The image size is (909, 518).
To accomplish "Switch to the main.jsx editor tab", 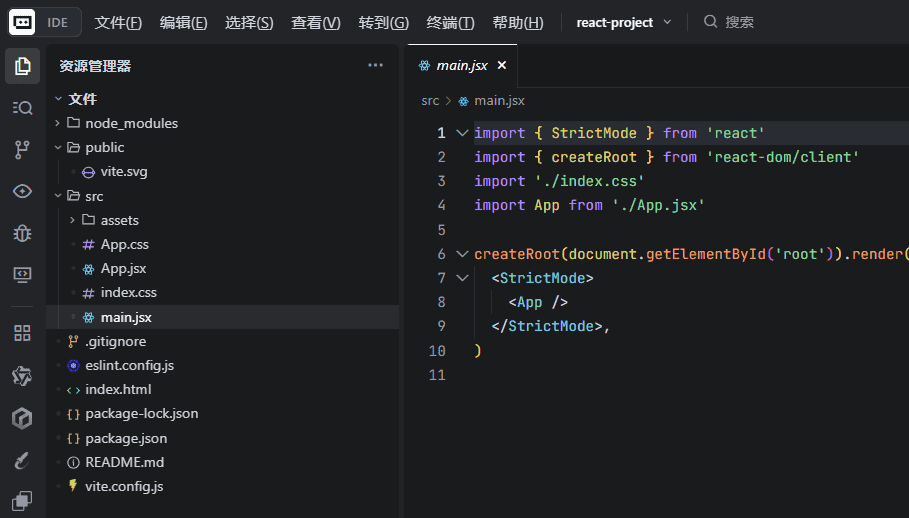I will click(463, 66).
